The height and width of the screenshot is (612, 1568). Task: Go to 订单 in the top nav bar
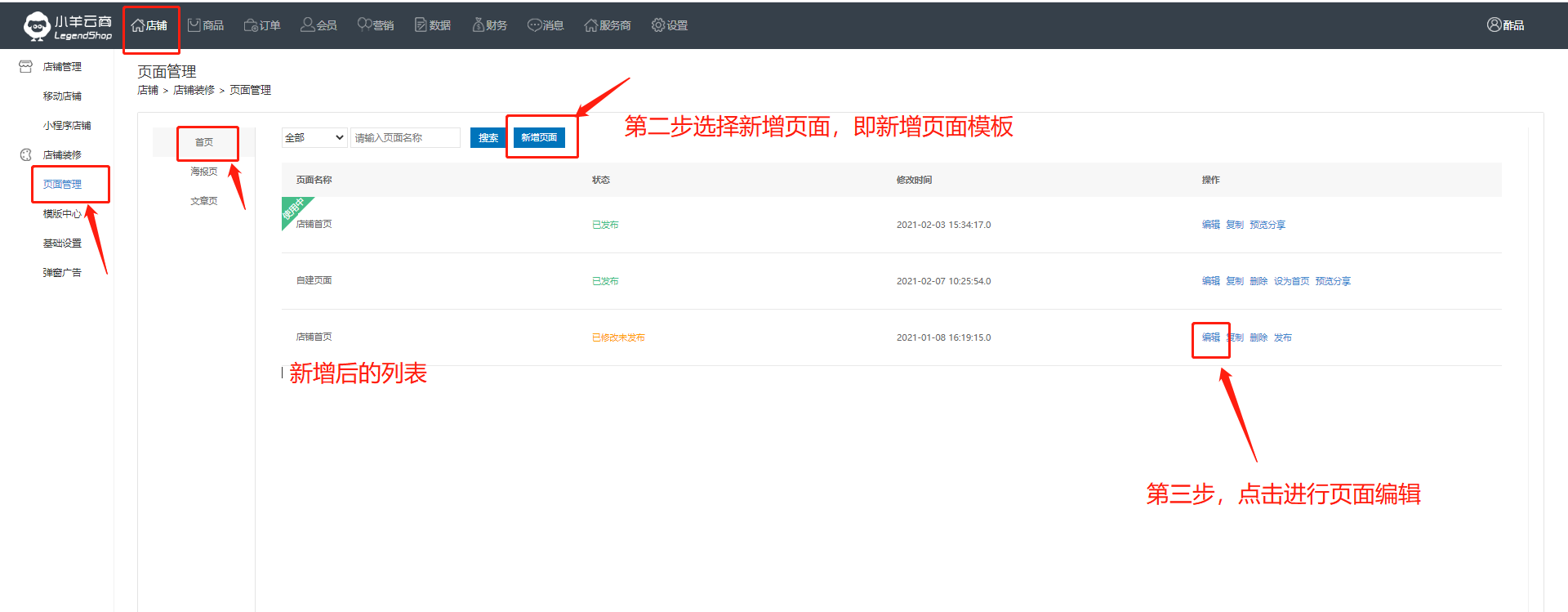[x=262, y=25]
